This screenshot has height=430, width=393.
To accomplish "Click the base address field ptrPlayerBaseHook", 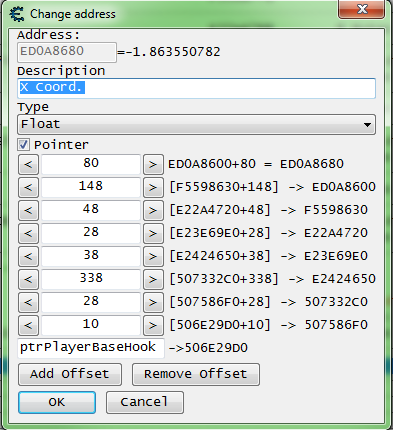I will click(91, 348).
